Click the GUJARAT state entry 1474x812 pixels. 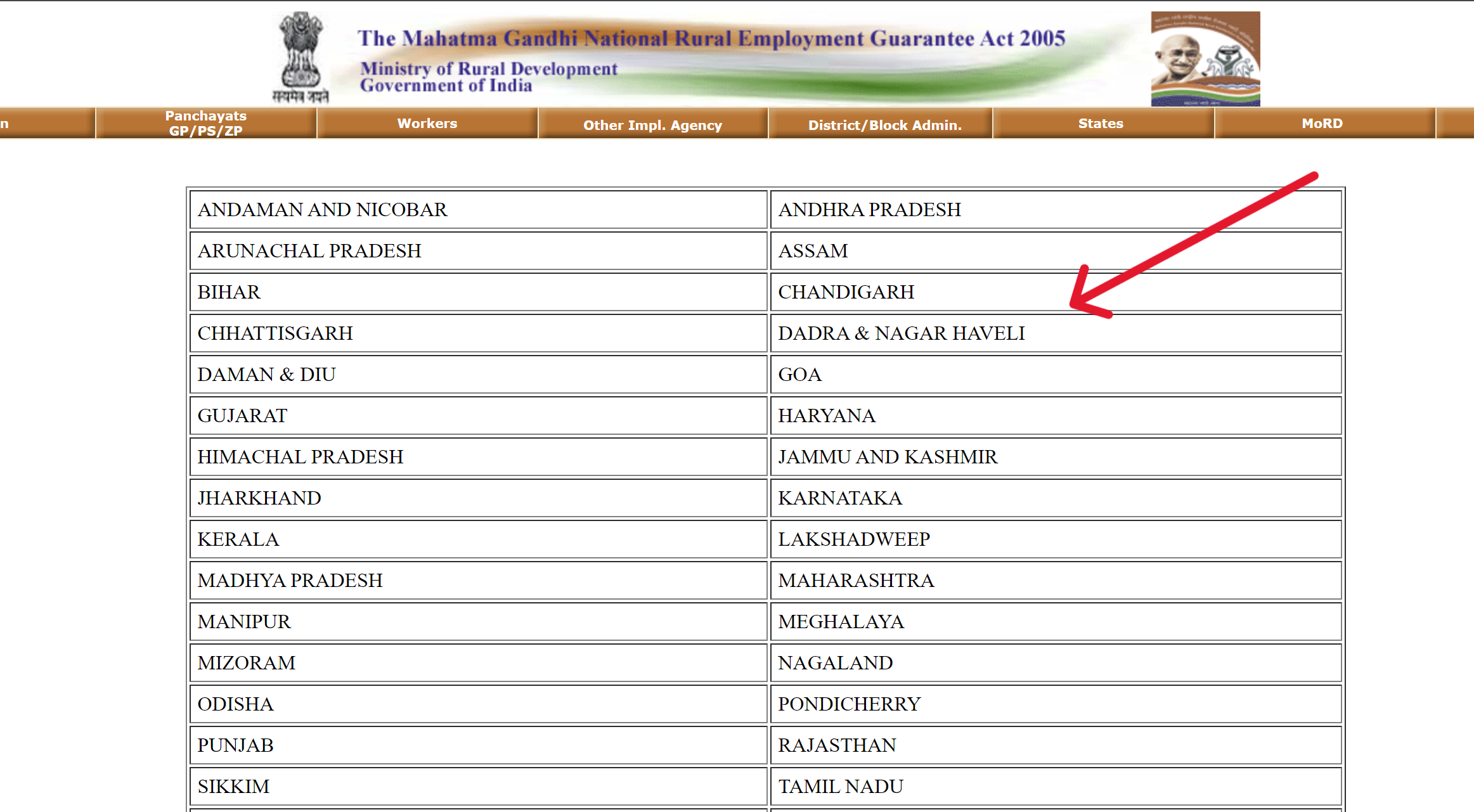point(242,416)
